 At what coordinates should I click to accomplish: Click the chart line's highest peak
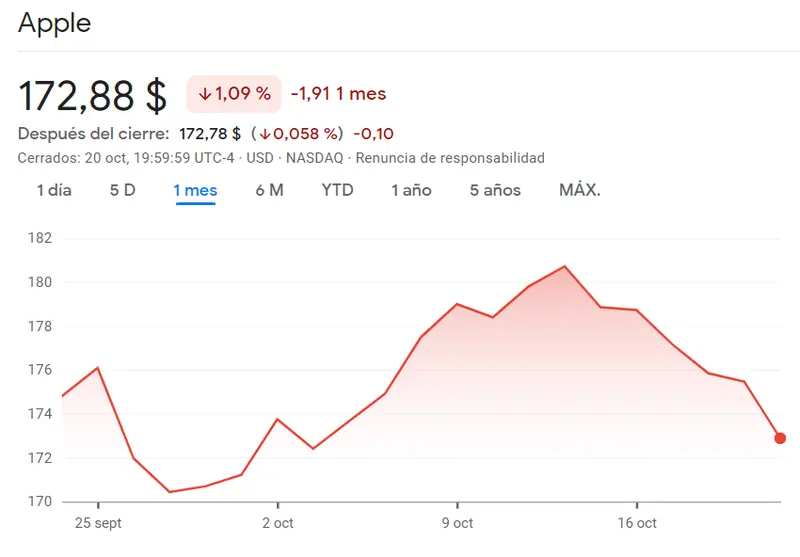[x=565, y=266]
